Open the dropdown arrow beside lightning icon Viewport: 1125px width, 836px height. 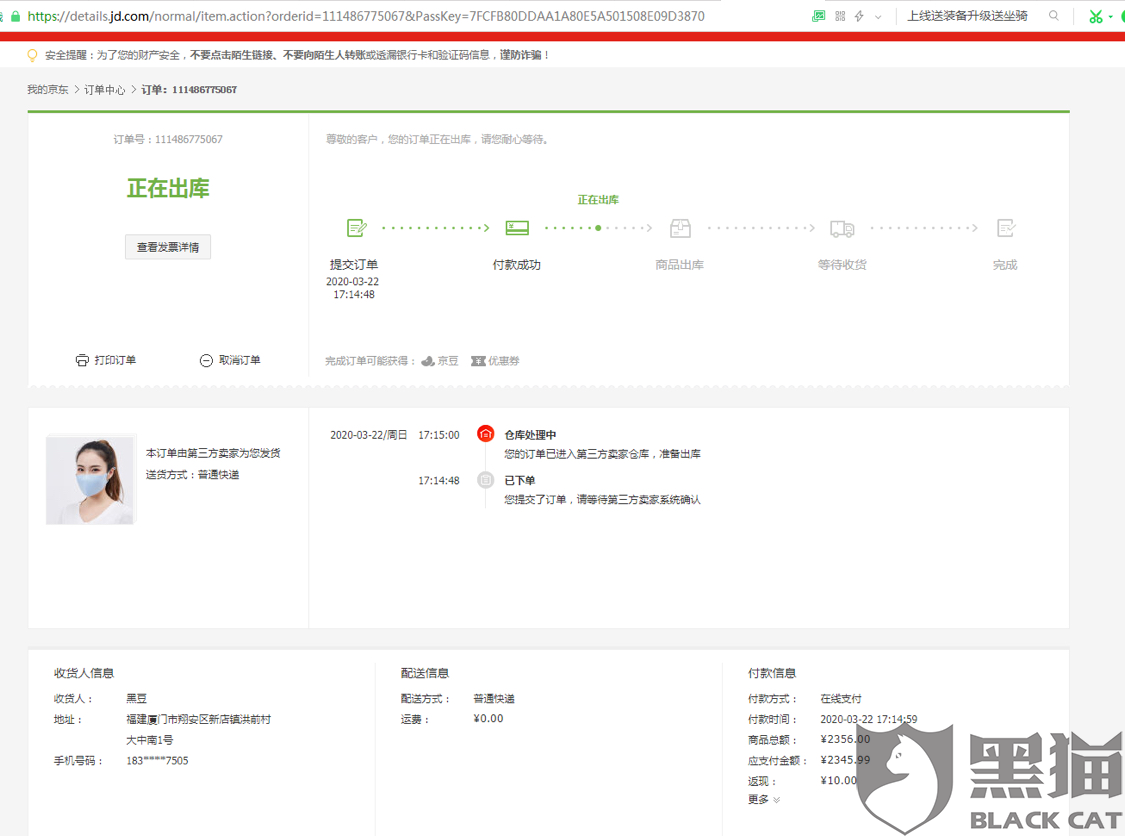pyautogui.click(x=877, y=17)
